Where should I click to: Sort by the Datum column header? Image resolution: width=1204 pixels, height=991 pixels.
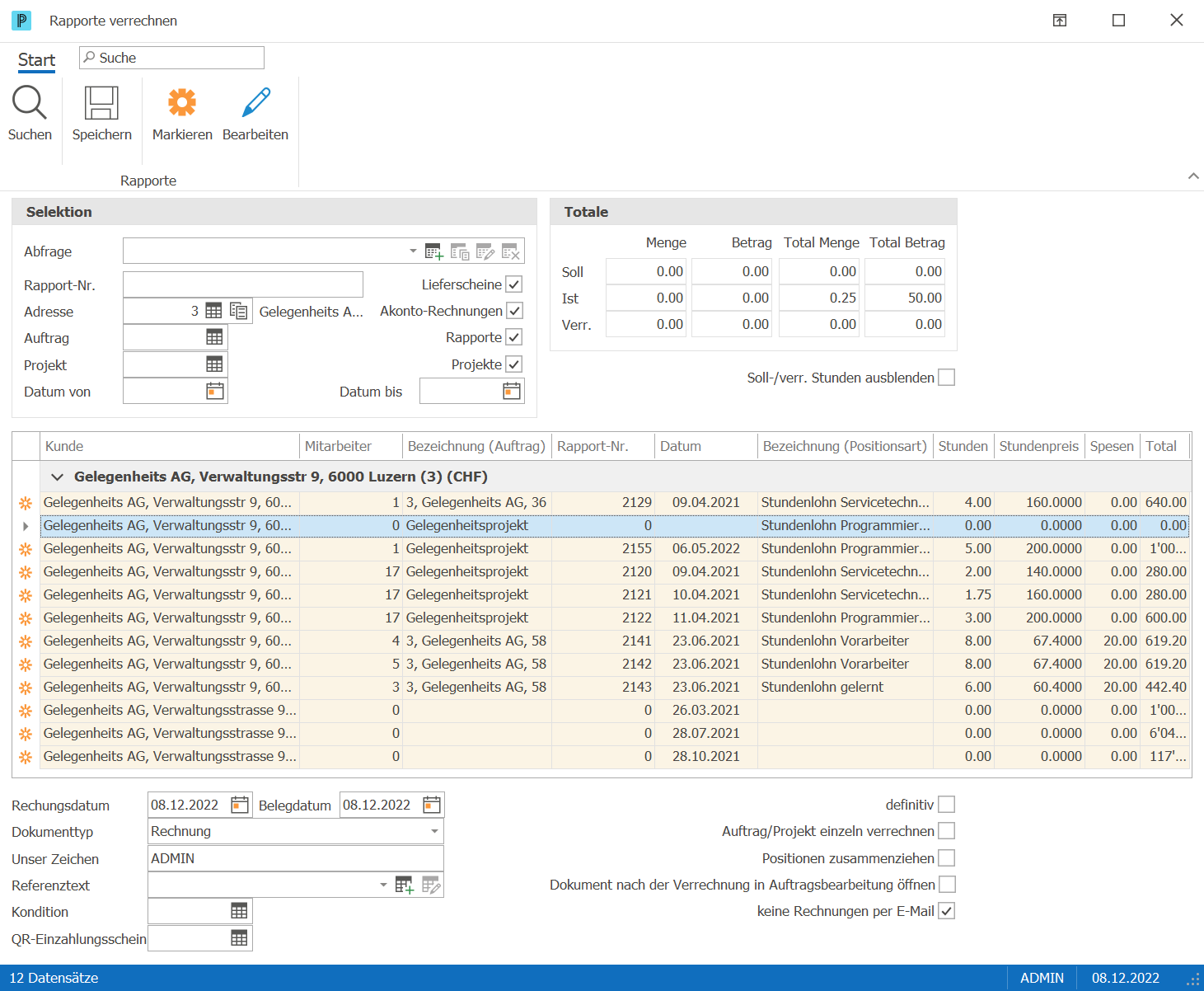click(x=706, y=446)
